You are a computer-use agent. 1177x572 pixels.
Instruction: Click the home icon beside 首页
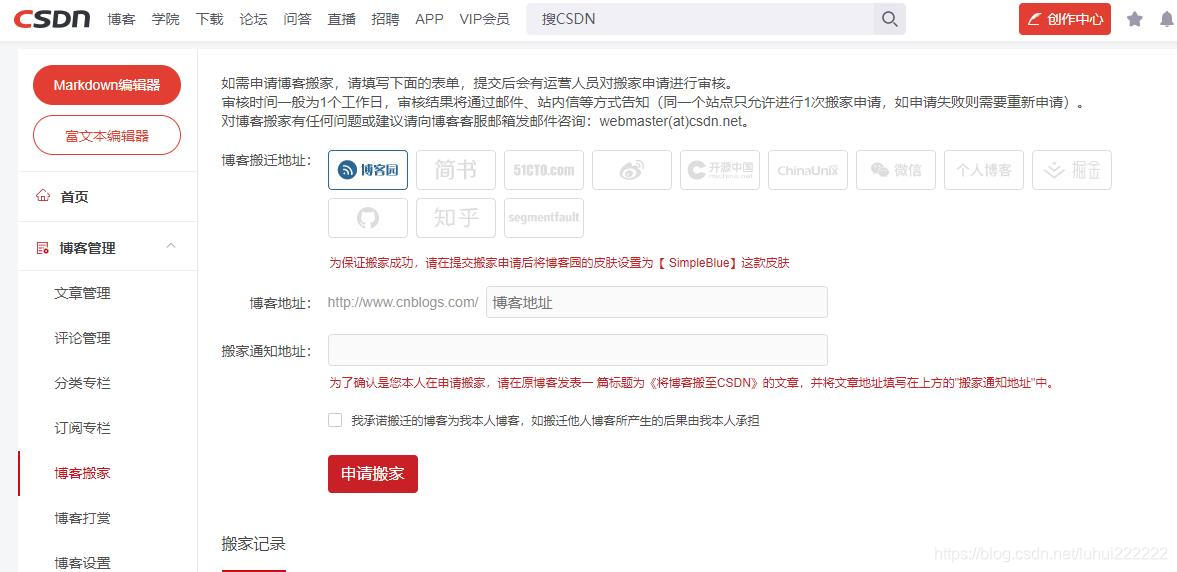[x=43, y=196]
